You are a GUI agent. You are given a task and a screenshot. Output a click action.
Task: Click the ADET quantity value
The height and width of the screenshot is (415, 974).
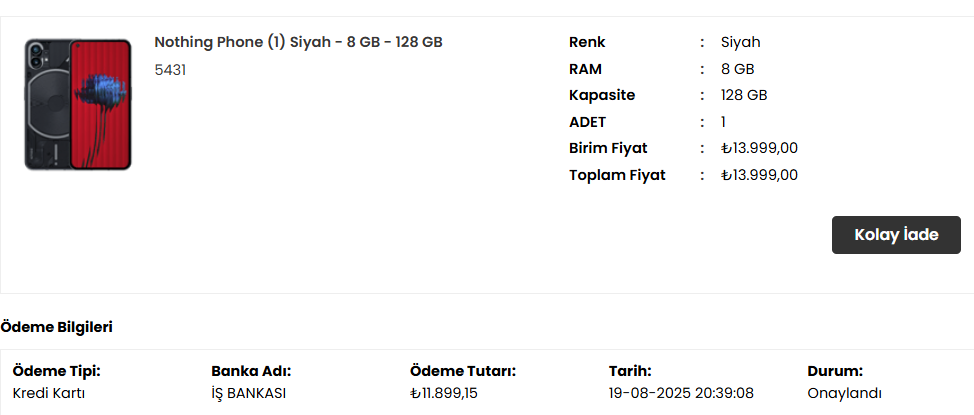(x=724, y=122)
